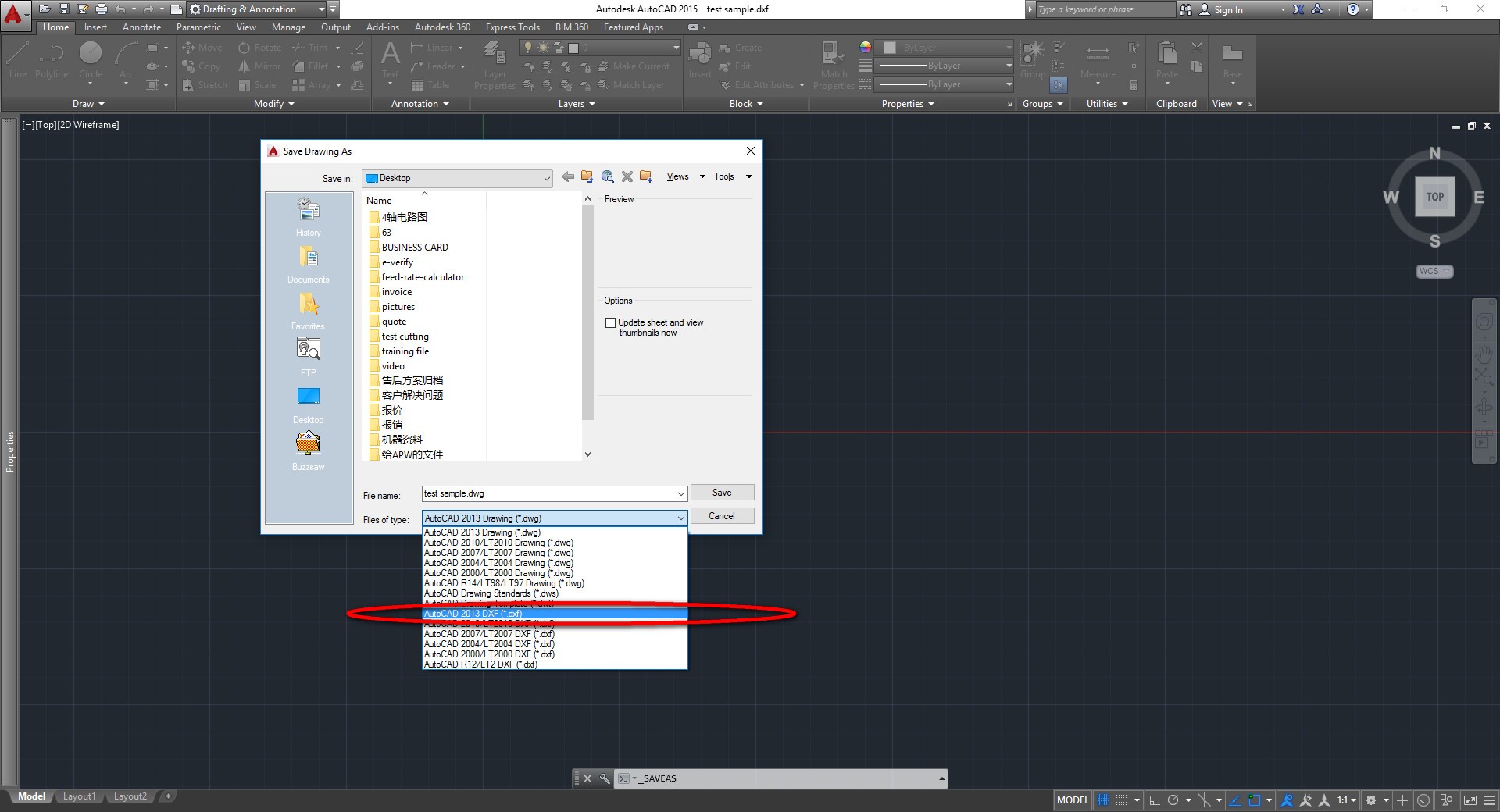Collapse the Files of type dropdown
The width and height of the screenshot is (1500, 812).
(x=681, y=518)
